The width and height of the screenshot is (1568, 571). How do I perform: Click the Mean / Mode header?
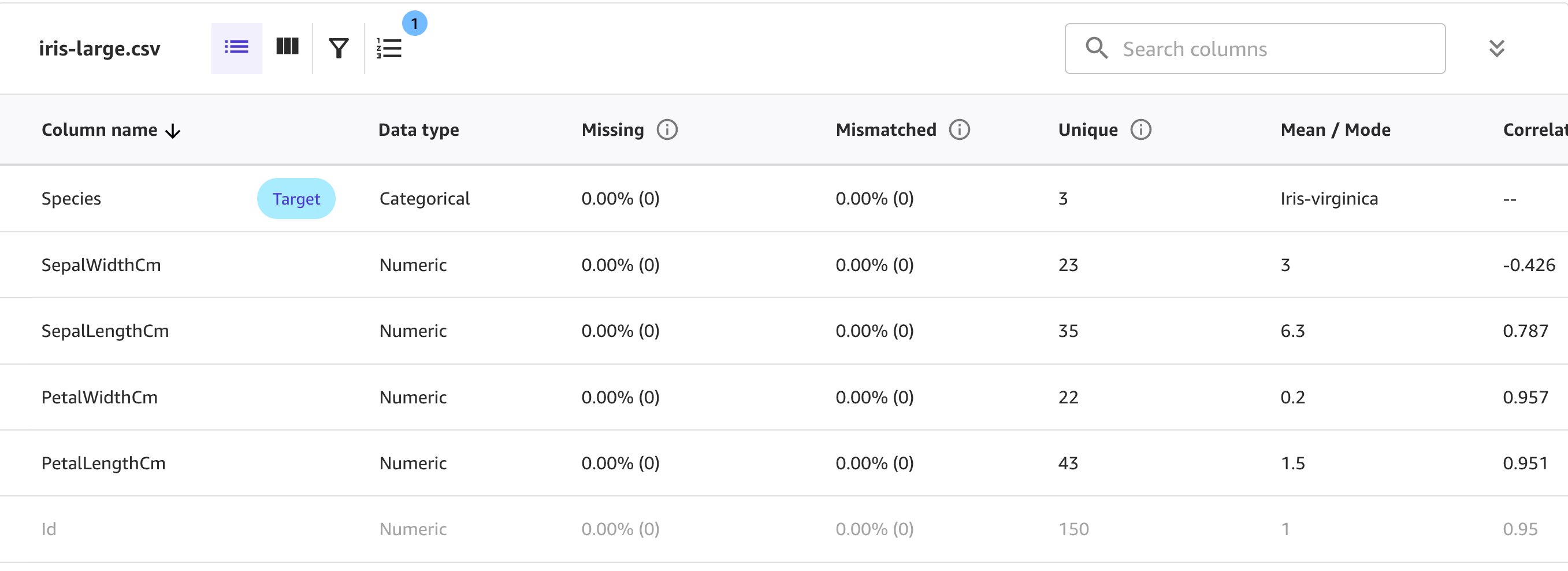coord(1335,129)
